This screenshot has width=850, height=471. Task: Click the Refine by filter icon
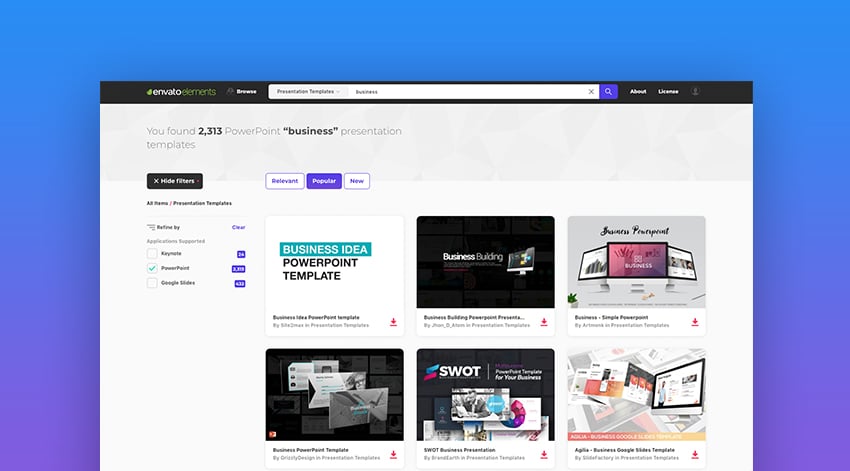coord(151,227)
